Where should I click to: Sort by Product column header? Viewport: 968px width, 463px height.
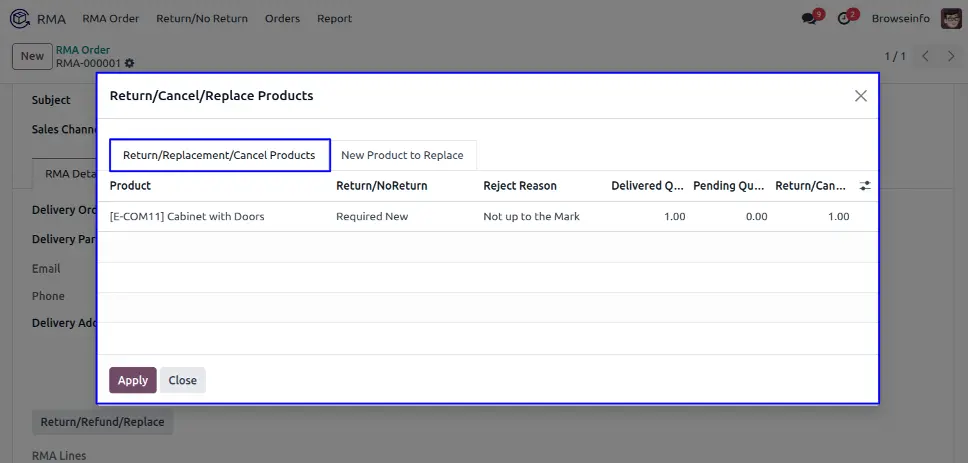[x=131, y=186]
